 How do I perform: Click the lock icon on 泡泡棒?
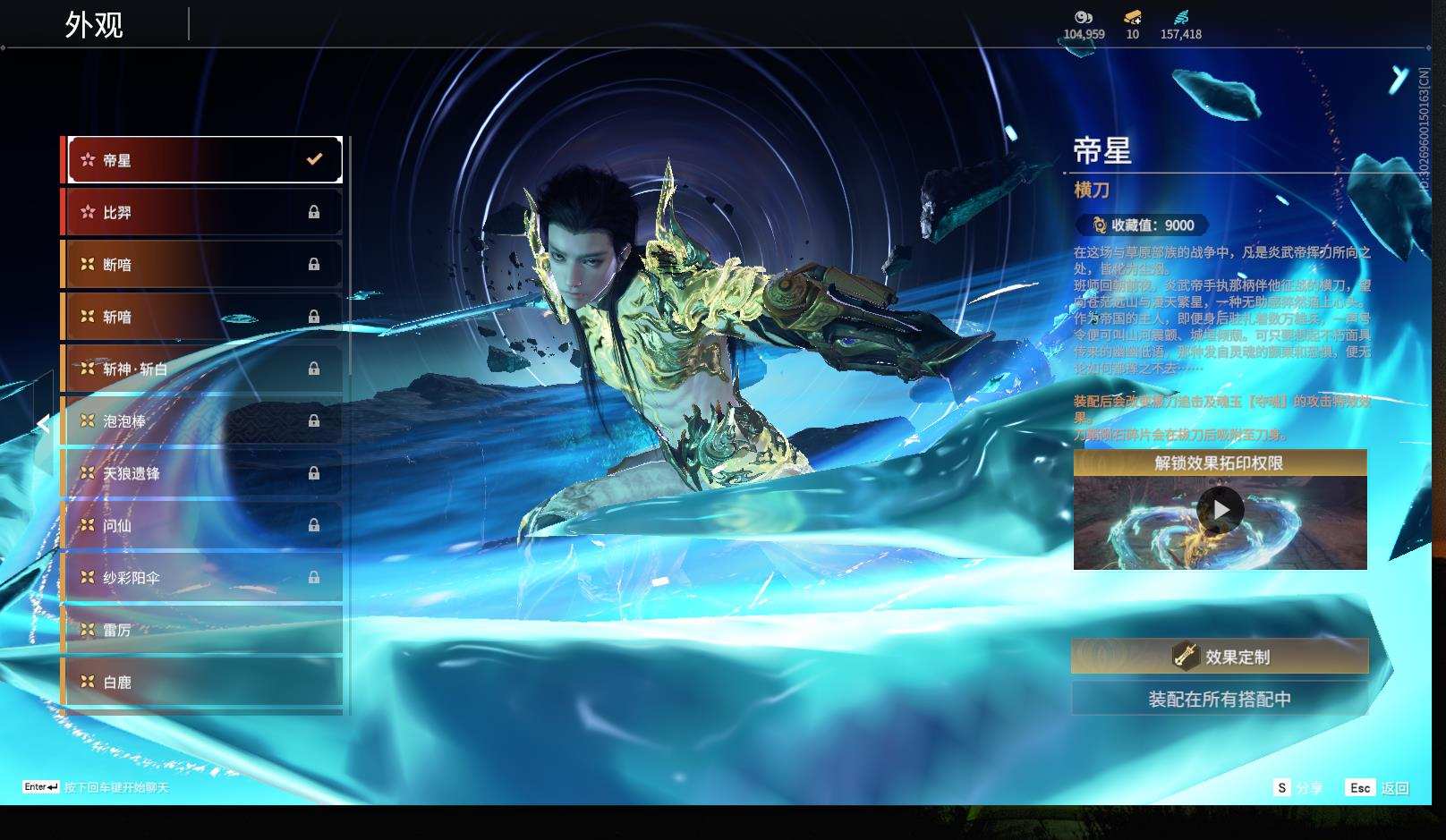(x=314, y=420)
